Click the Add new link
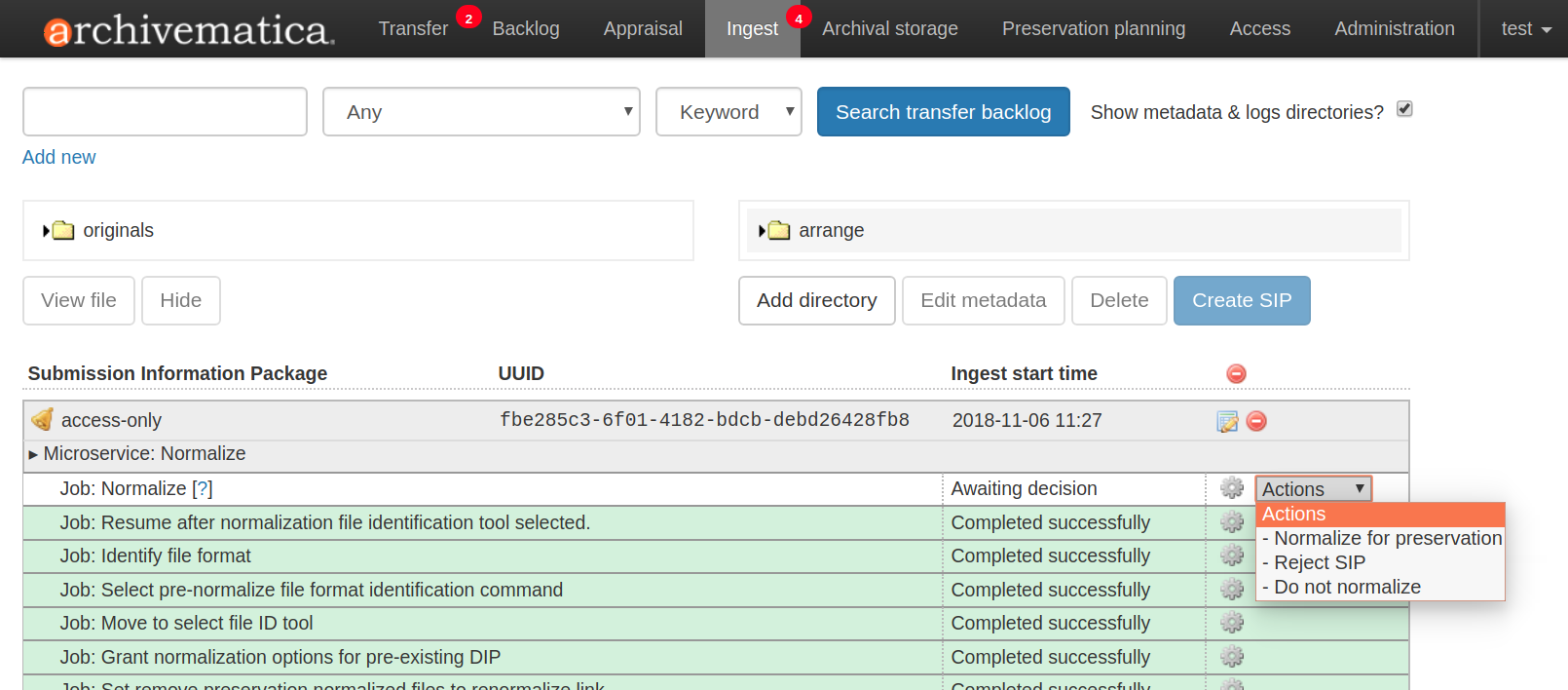Screen dimensions: 1568x690 tap(59, 157)
